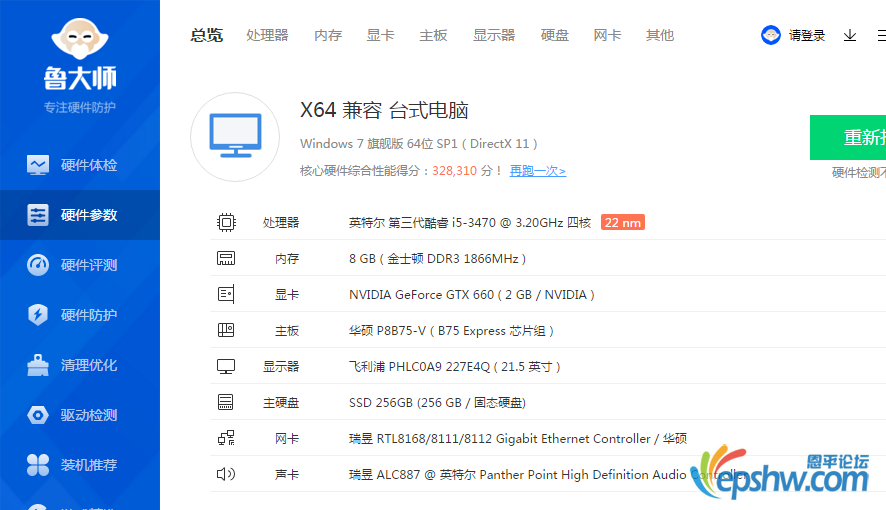Switch to the 网卡 tab
The height and width of the screenshot is (510, 886).
tap(607, 35)
